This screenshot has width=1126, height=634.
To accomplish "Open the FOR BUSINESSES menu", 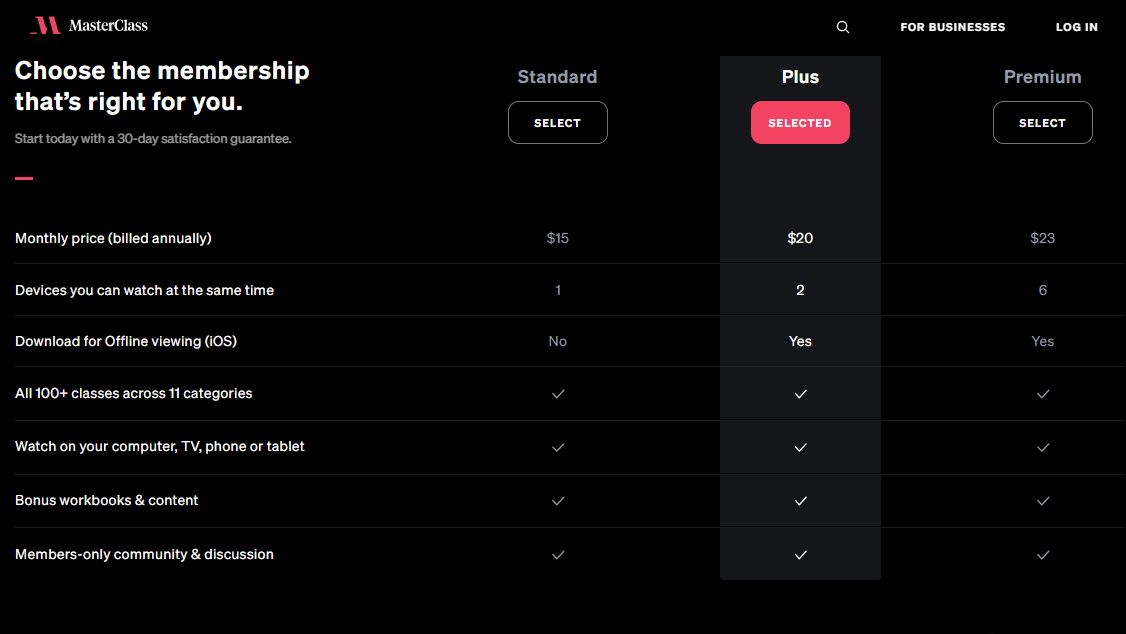I will pos(952,27).
